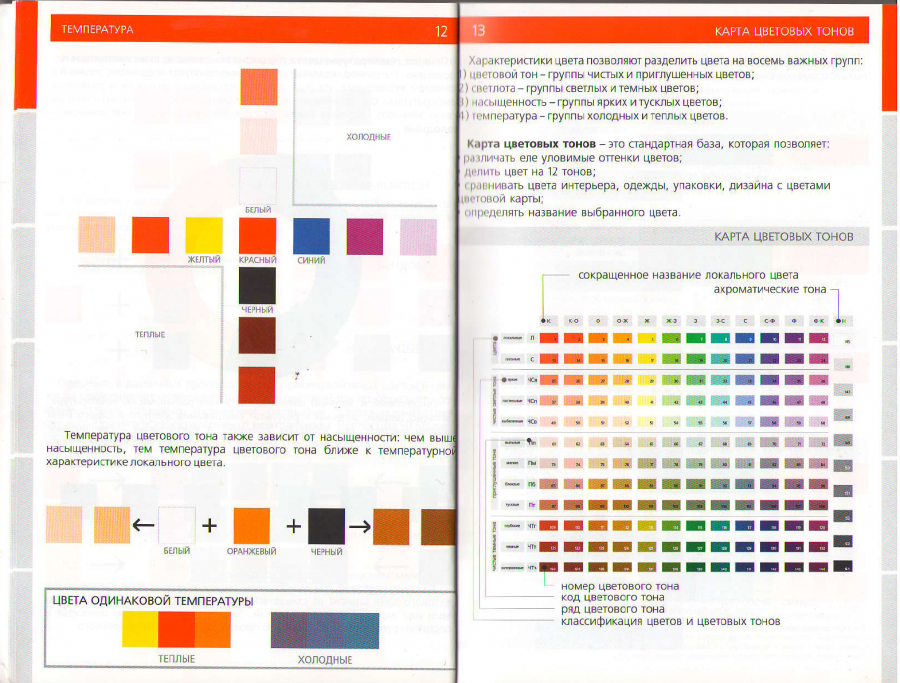The width and height of the screenshot is (900, 683).
Task: Click the right-pointing arrow after the black swatch
Action: (359, 526)
